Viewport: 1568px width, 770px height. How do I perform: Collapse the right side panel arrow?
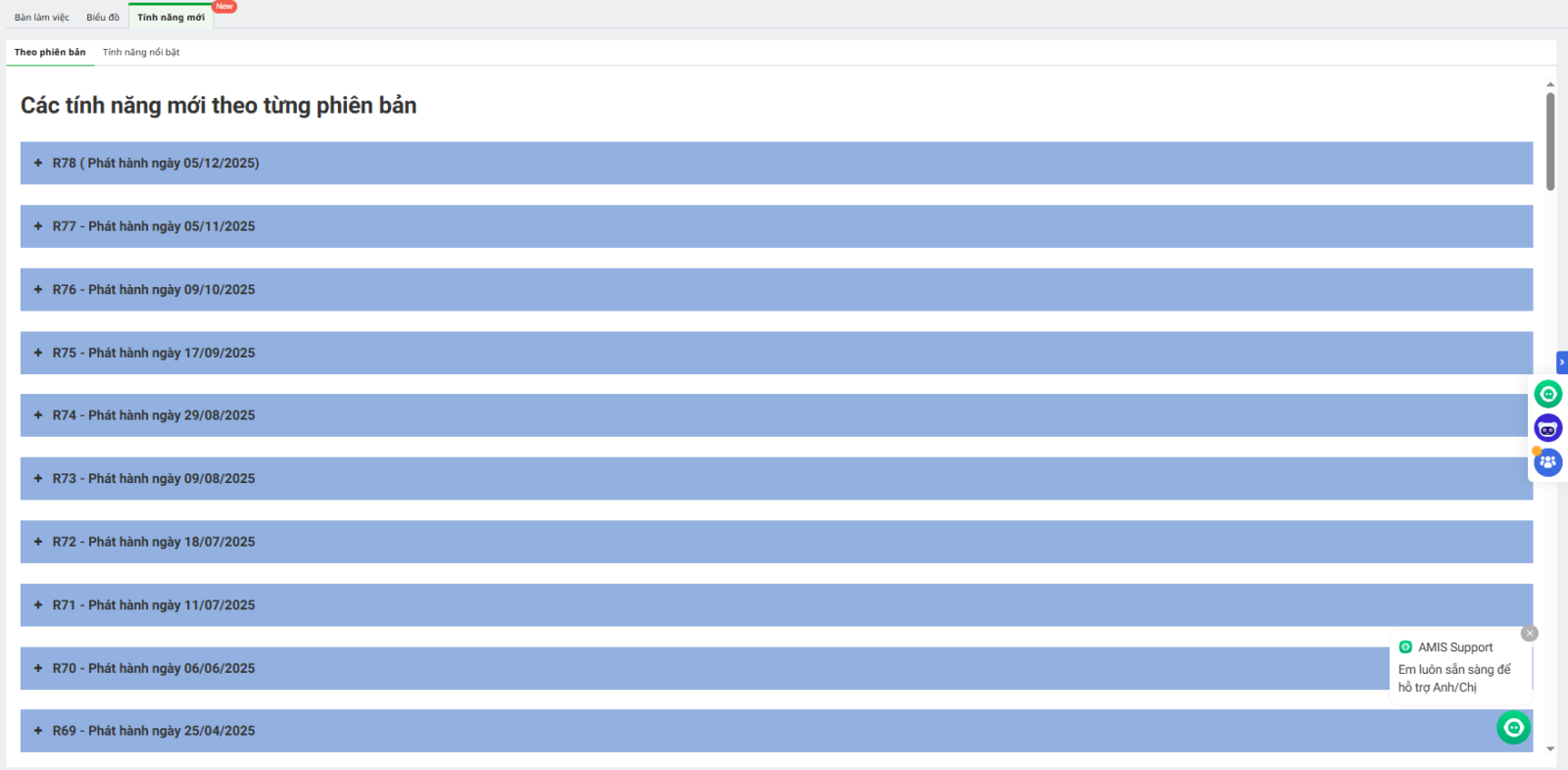1562,362
